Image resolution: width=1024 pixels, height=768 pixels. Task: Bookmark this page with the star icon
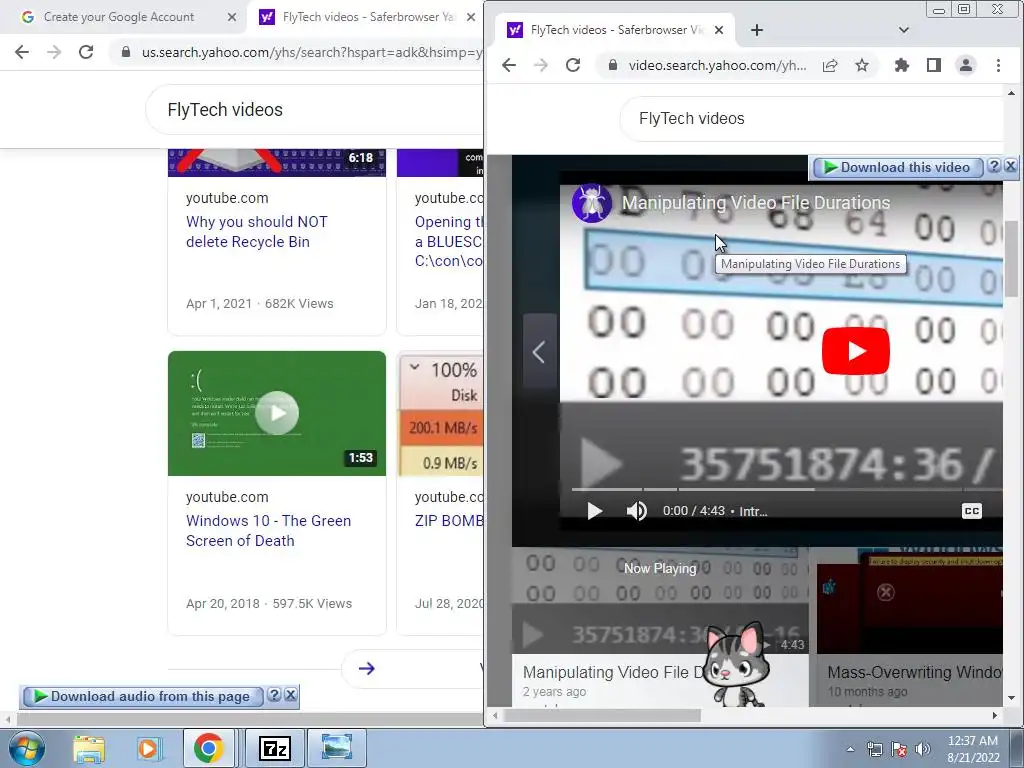(x=862, y=65)
